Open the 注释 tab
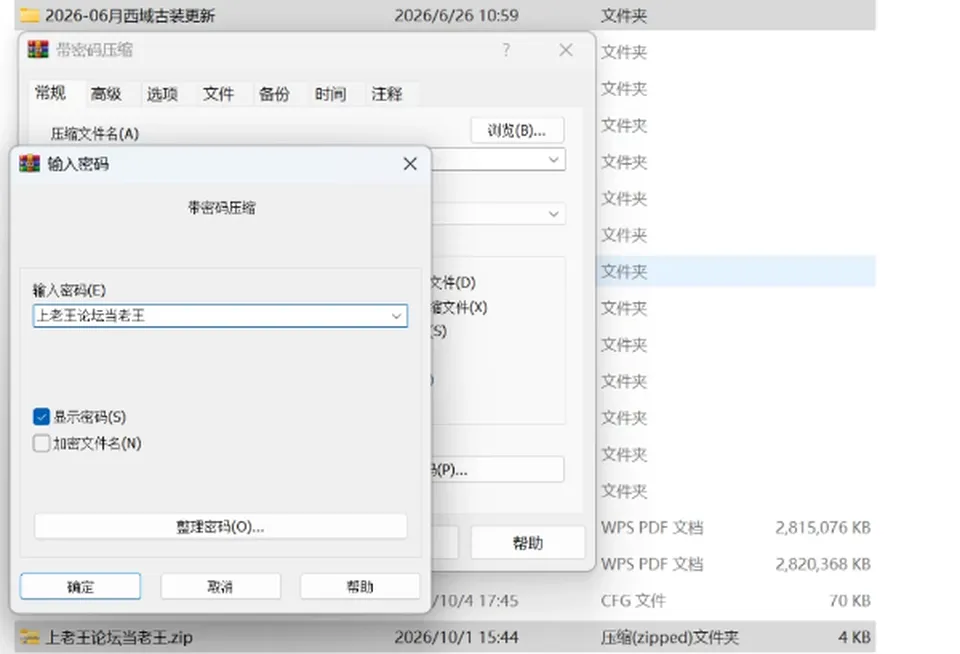 pos(386,94)
